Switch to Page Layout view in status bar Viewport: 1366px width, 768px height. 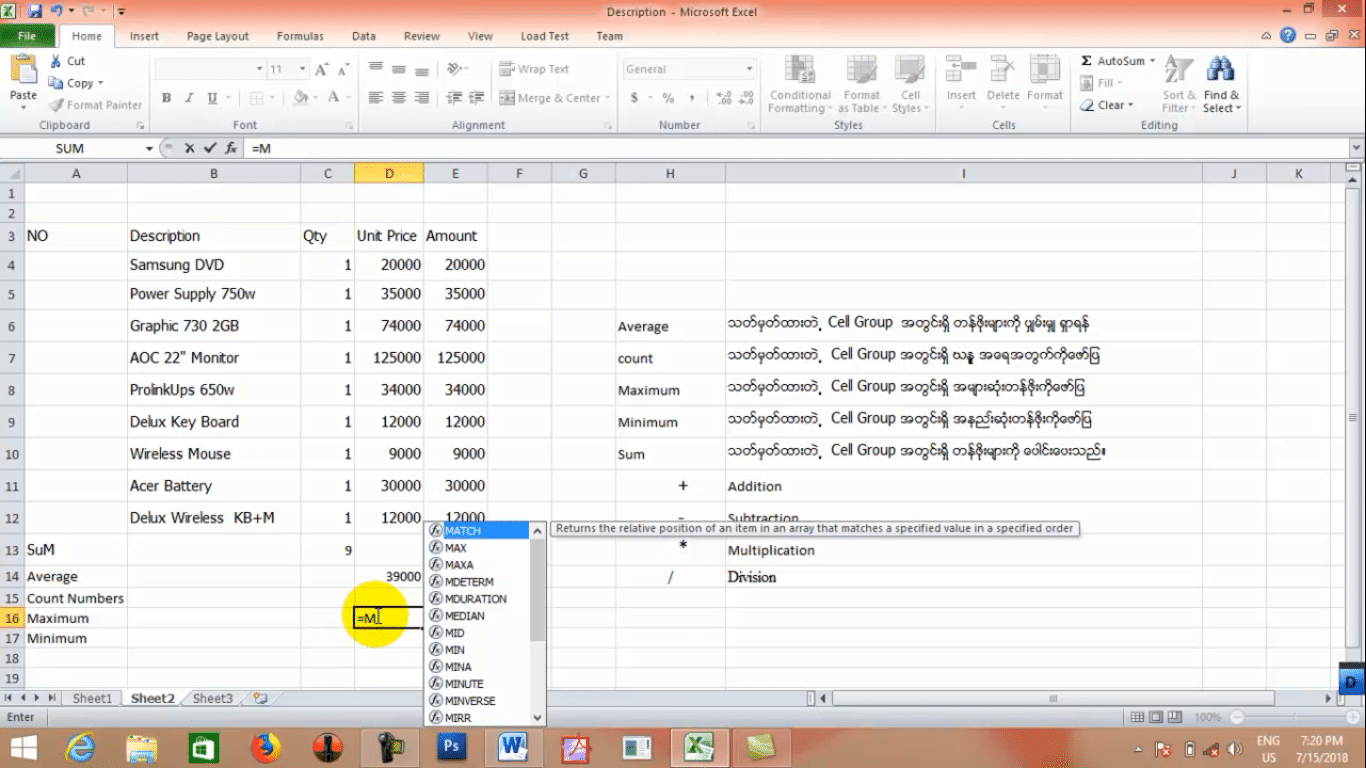coord(1155,717)
